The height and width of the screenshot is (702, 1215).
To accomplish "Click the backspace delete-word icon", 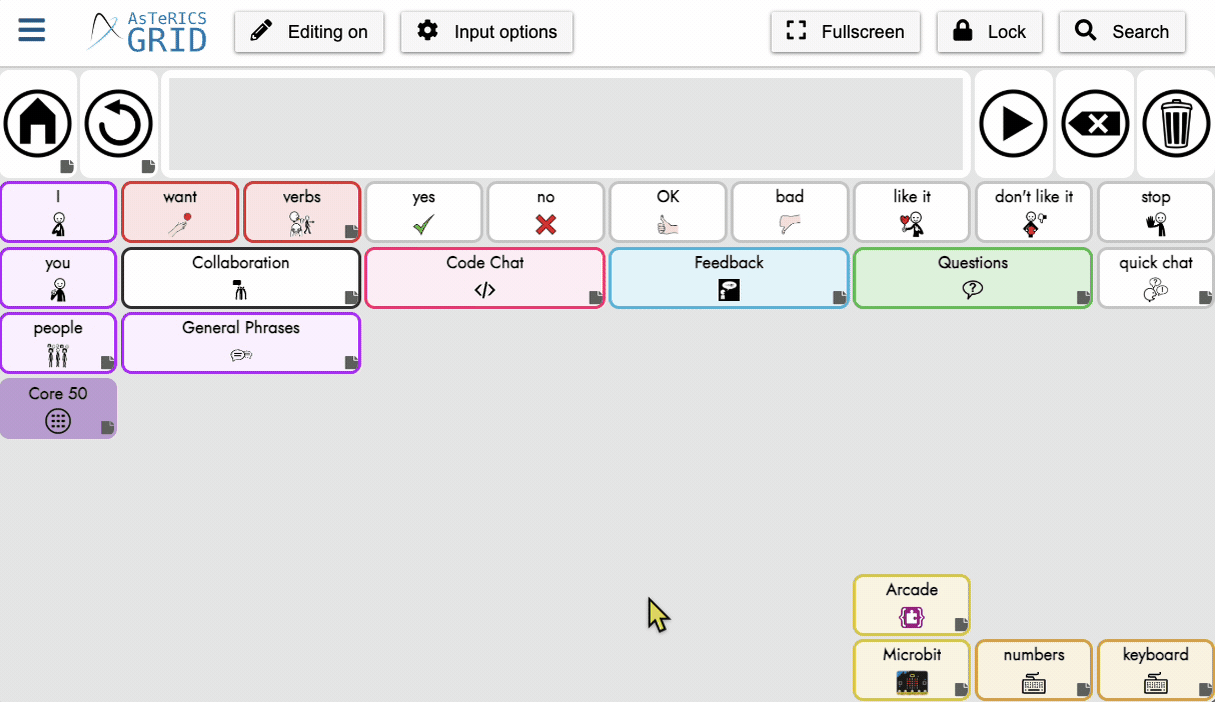I will [x=1095, y=124].
